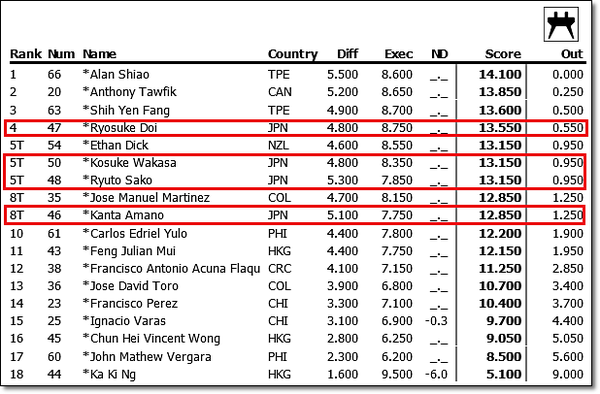
Task: Click the pommel horse apparatus icon
Action: tap(561, 24)
